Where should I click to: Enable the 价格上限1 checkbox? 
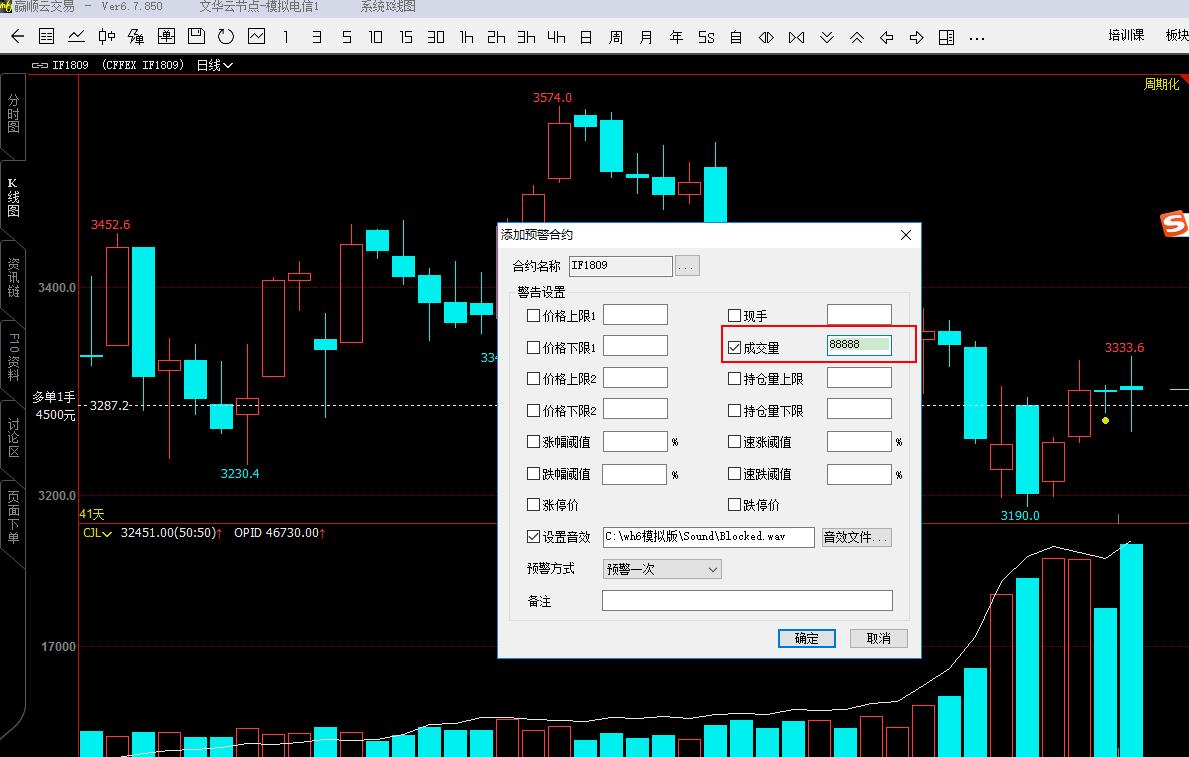pyautogui.click(x=533, y=316)
